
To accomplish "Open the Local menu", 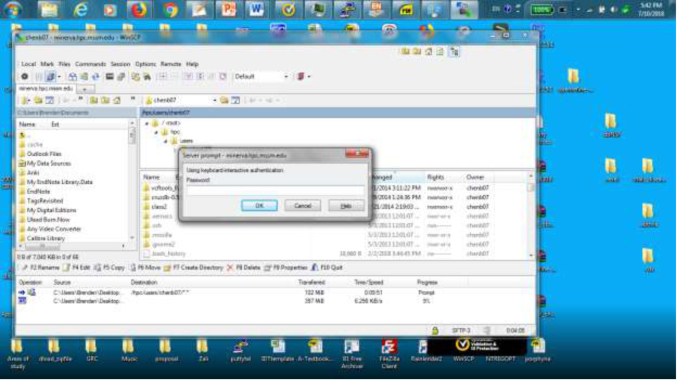I will click(29, 64).
